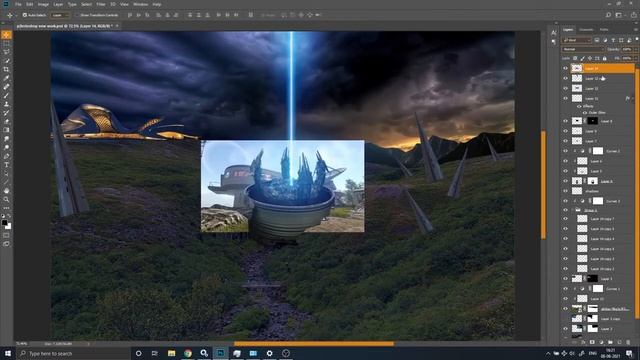
Task: Click the background color swatch
Action: [x=9, y=226]
